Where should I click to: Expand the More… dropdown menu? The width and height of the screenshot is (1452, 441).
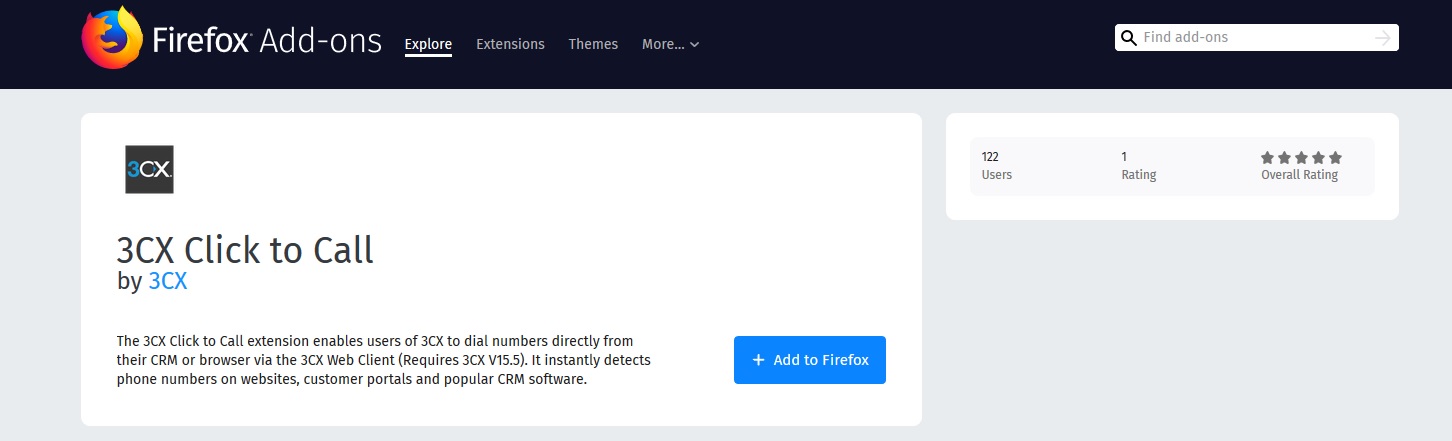670,44
